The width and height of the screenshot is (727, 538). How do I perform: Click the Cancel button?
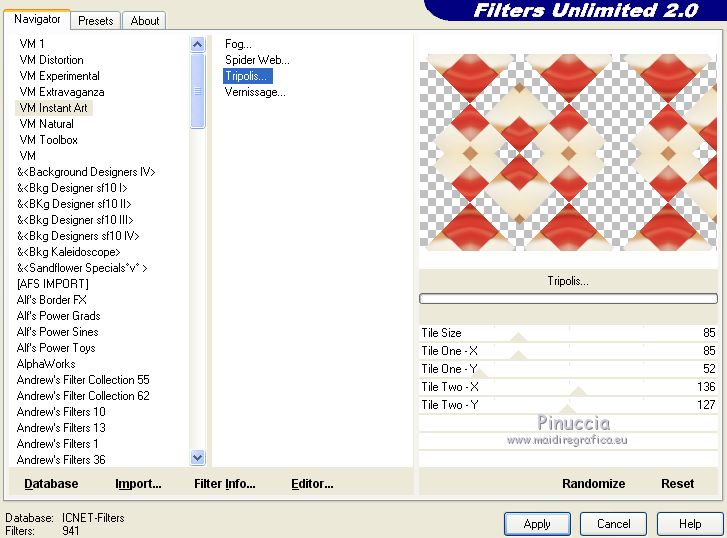[x=613, y=524]
